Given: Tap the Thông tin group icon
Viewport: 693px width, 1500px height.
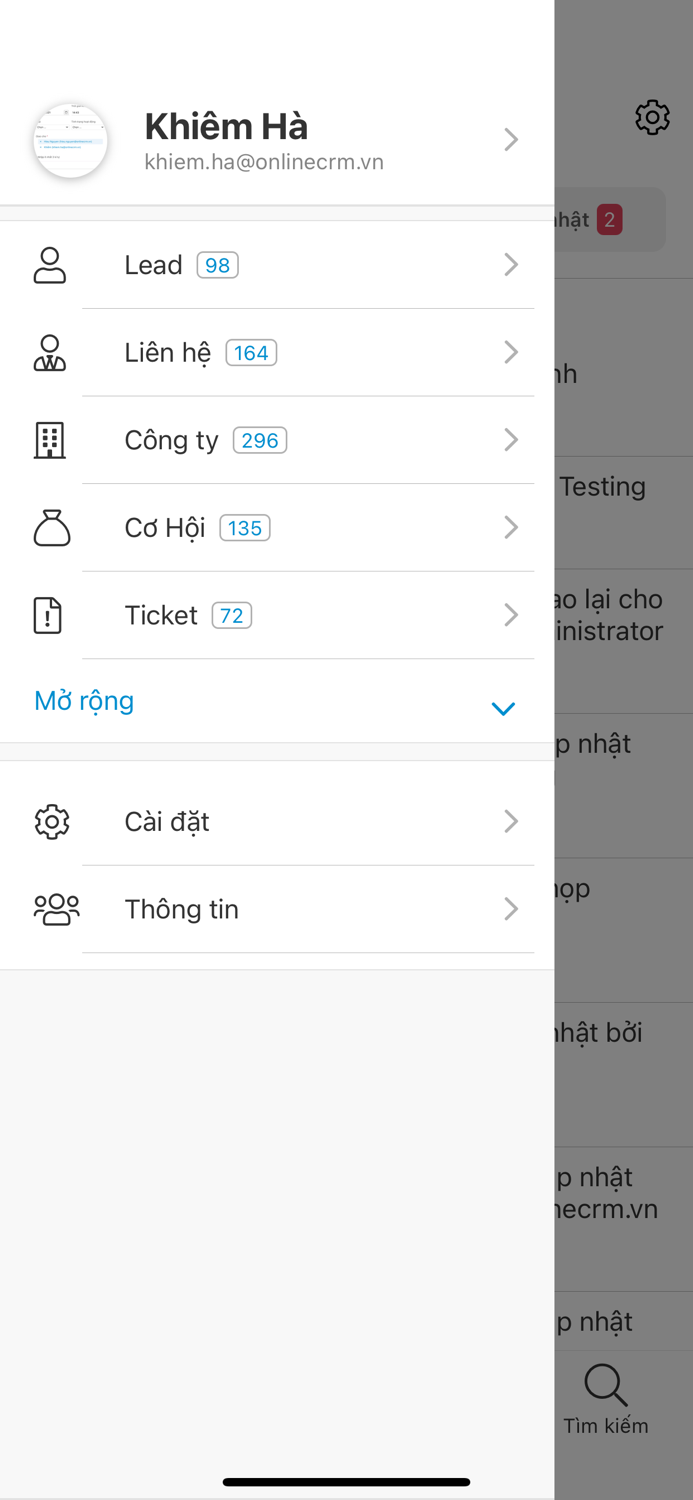Looking at the screenshot, I should 51,909.
